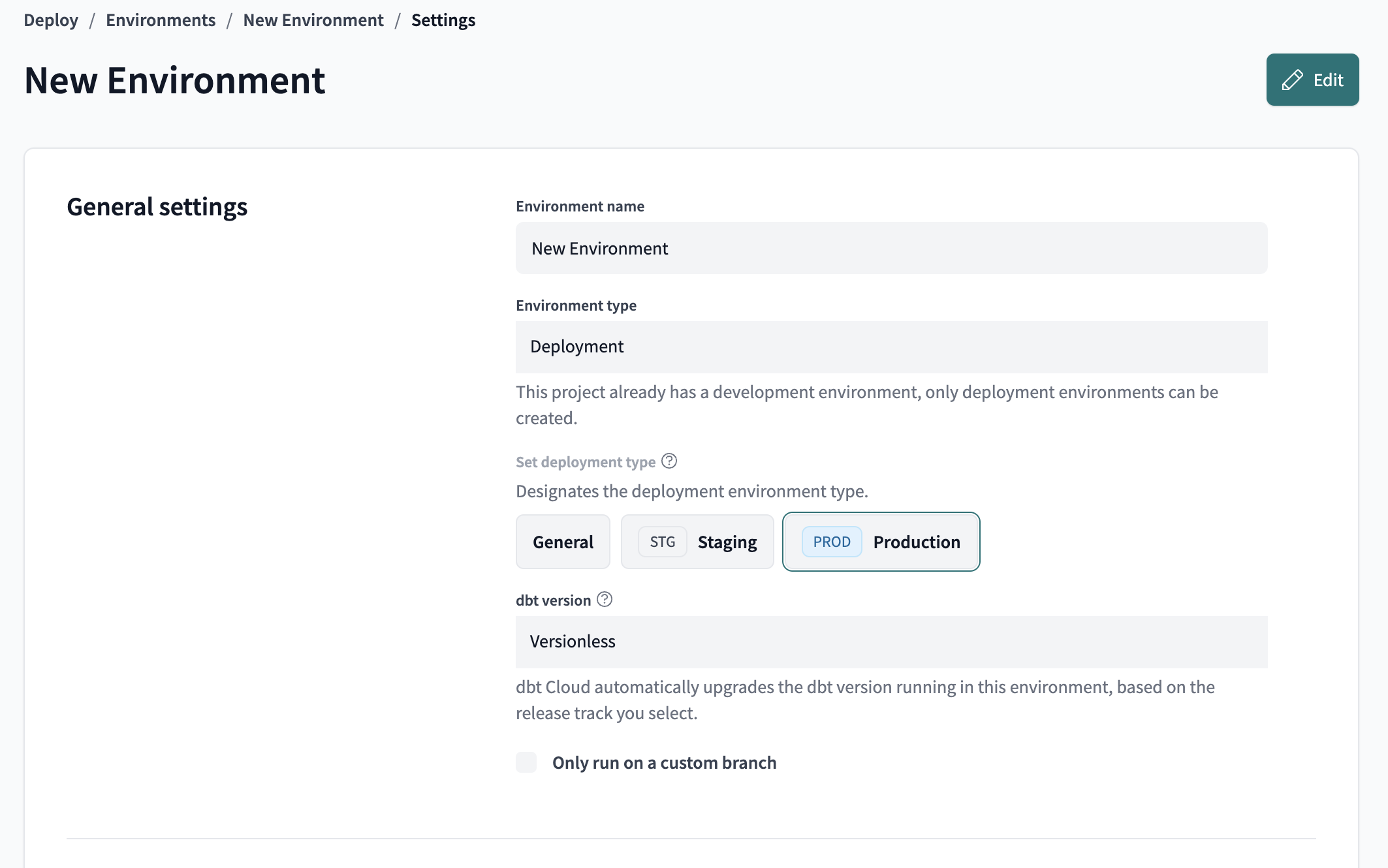Click the Environments breadcrumb link
The image size is (1388, 868).
click(x=161, y=19)
